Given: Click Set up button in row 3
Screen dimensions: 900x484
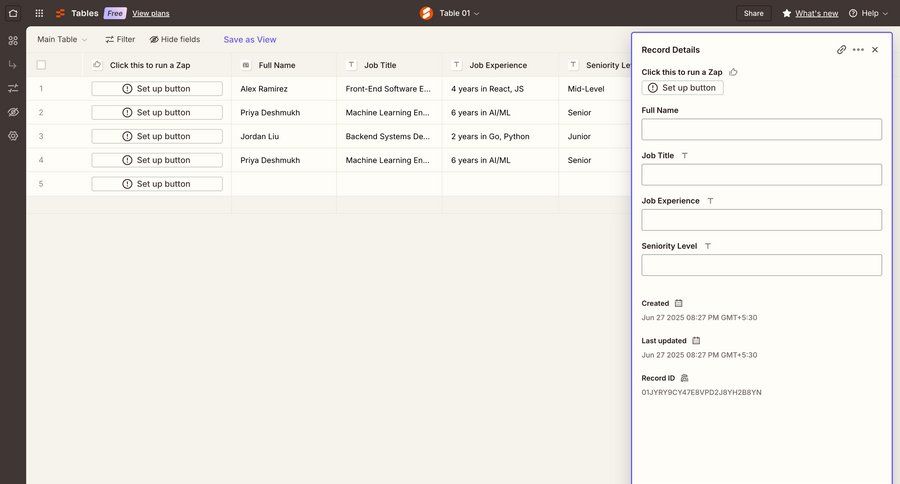Looking at the screenshot, I should coord(157,136).
